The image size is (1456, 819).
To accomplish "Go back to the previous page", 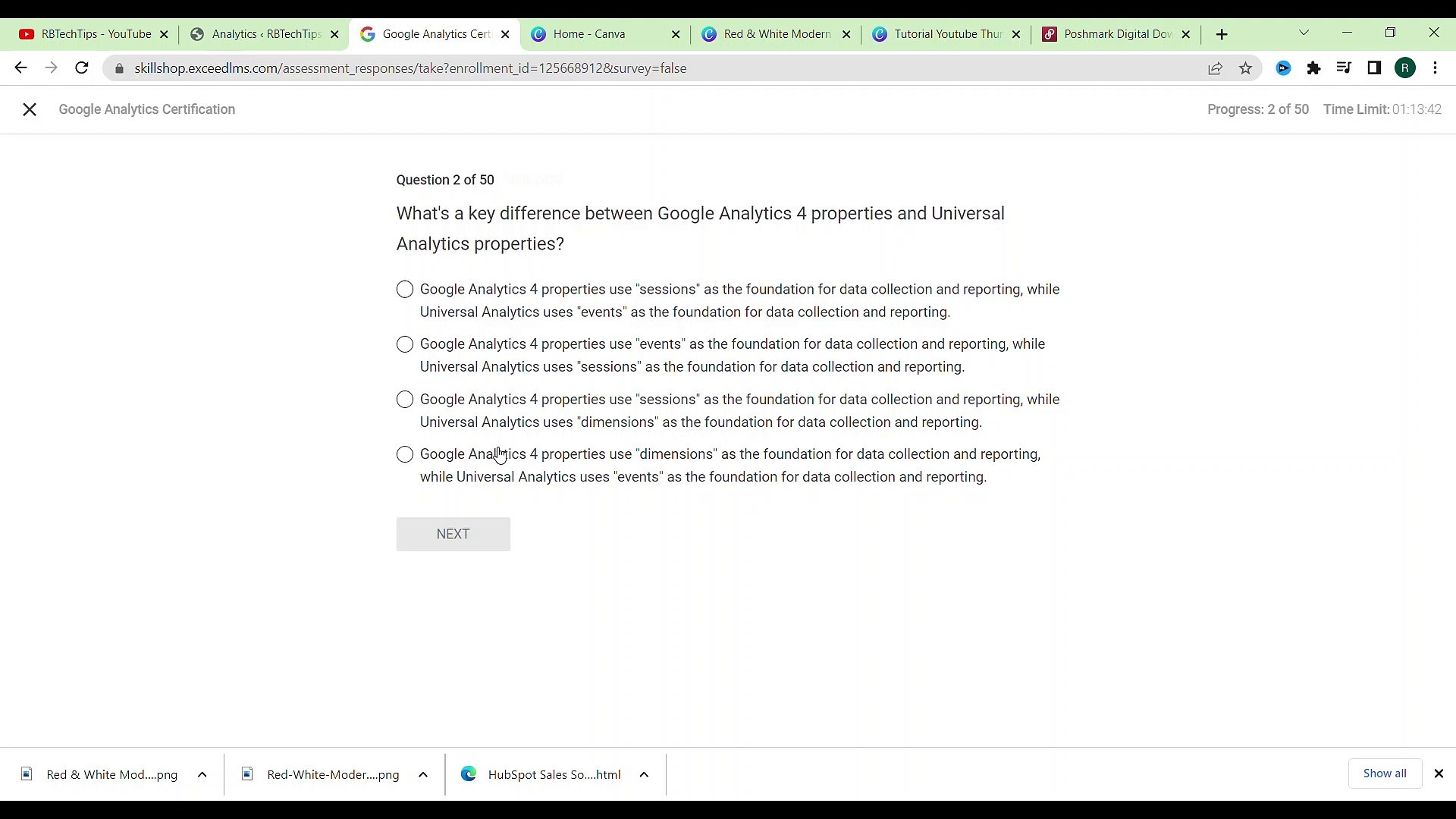I will point(20,68).
